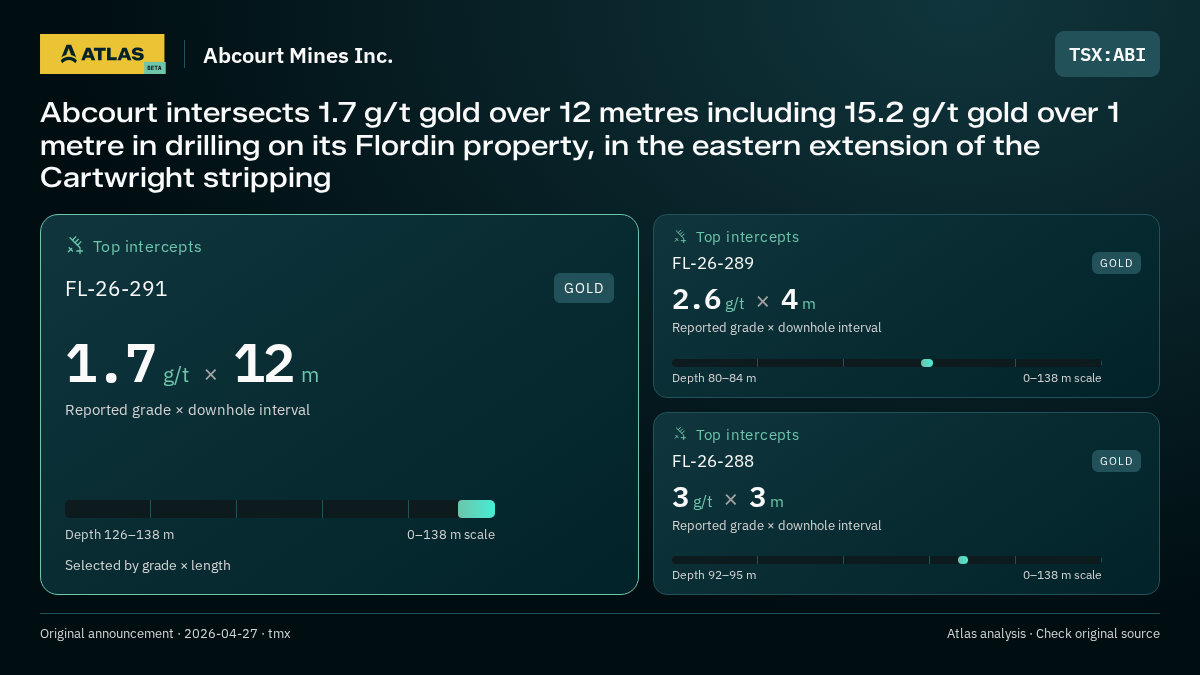The width and height of the screenshot is (1200, 675).
Task: Click the TSX:ABI ticker badge
Action: (1107, 54)
